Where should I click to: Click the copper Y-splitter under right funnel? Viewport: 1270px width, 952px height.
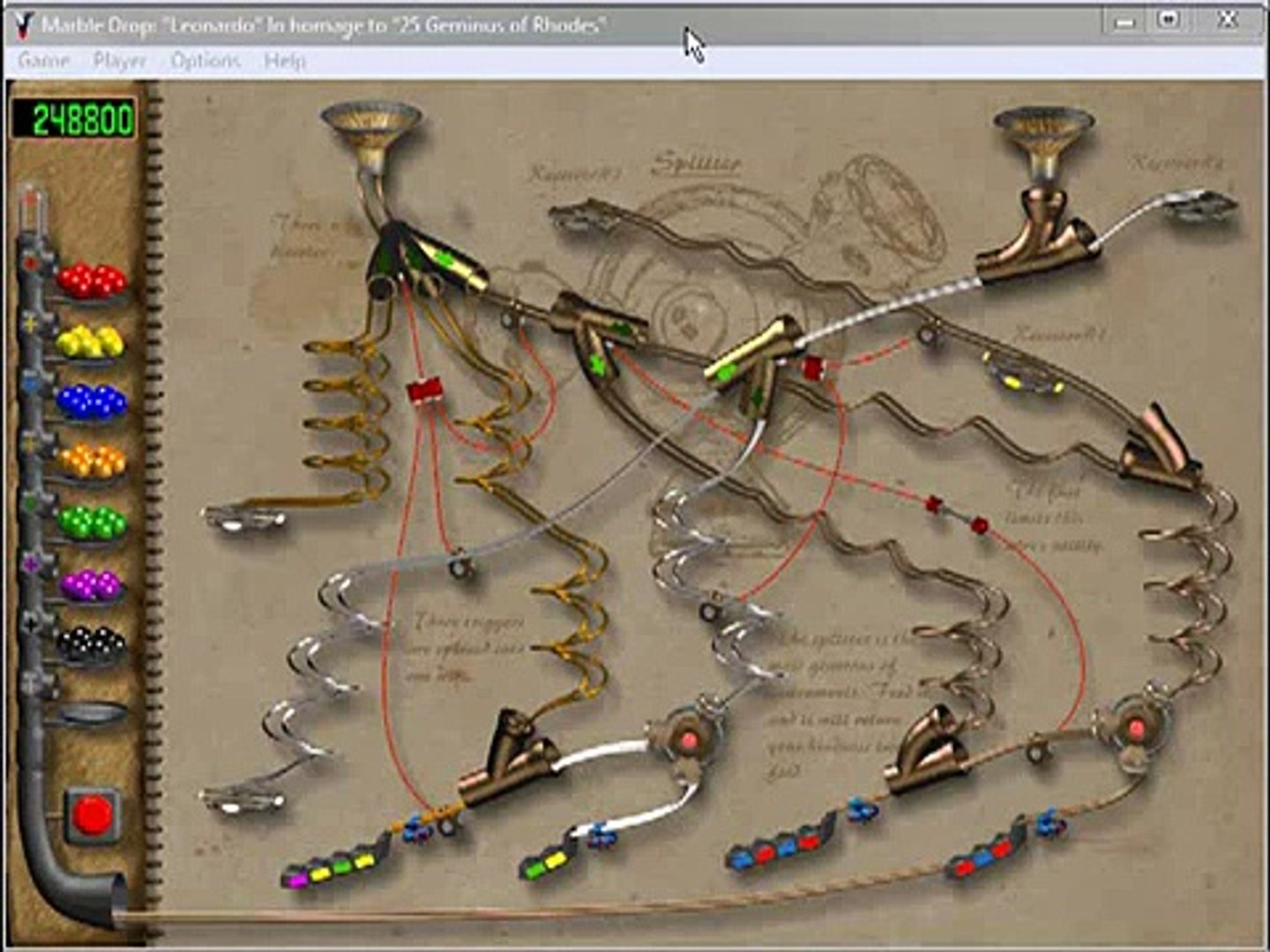[1039, 234]
